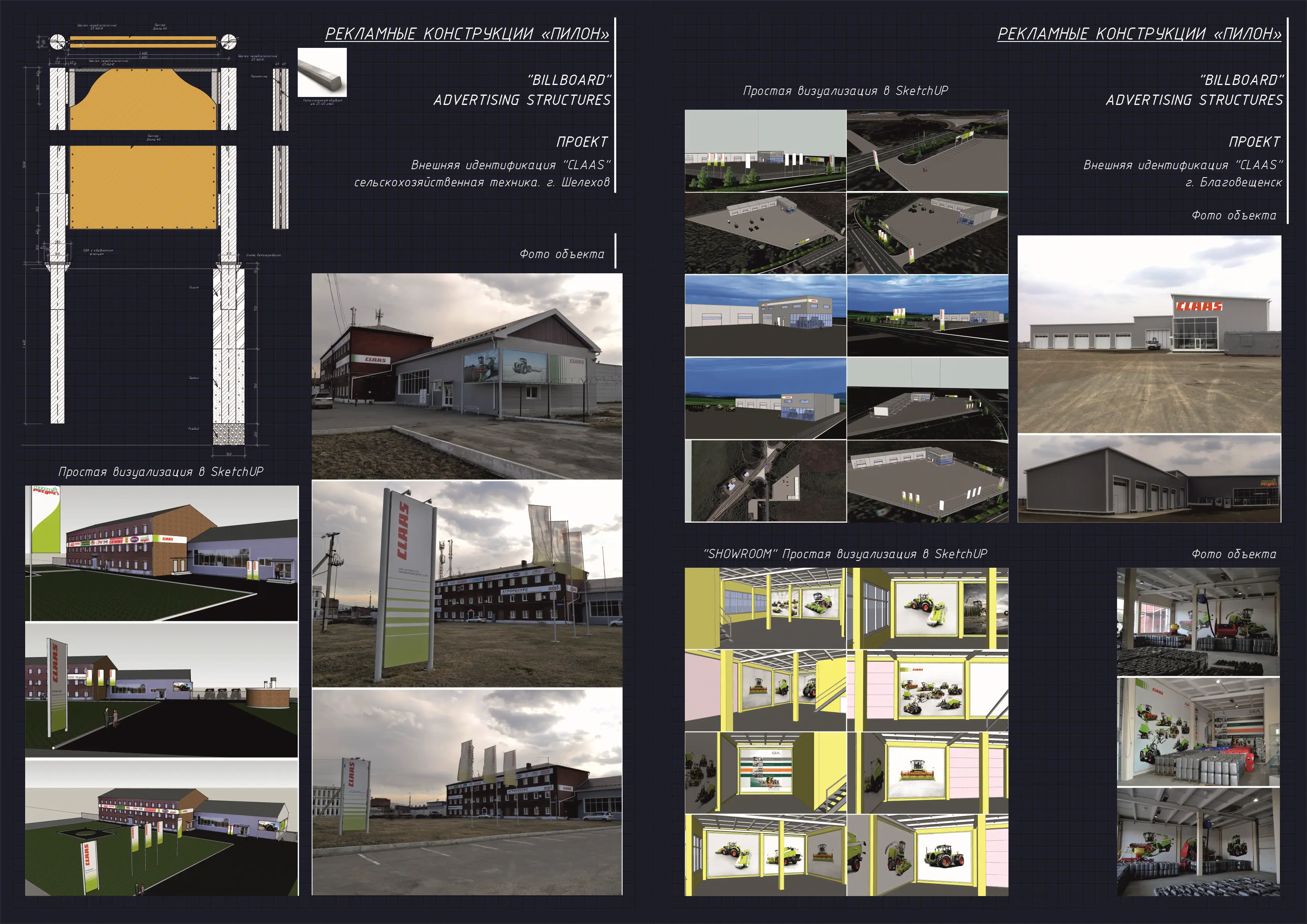Open satellite top-view image of the site
This screenshot has width=1307, height=924.
click(765, 481)
